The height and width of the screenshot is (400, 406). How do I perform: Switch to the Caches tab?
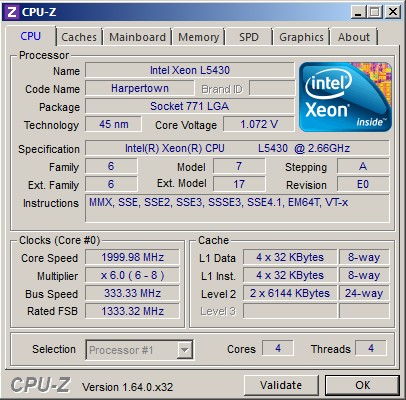[79, 37]
